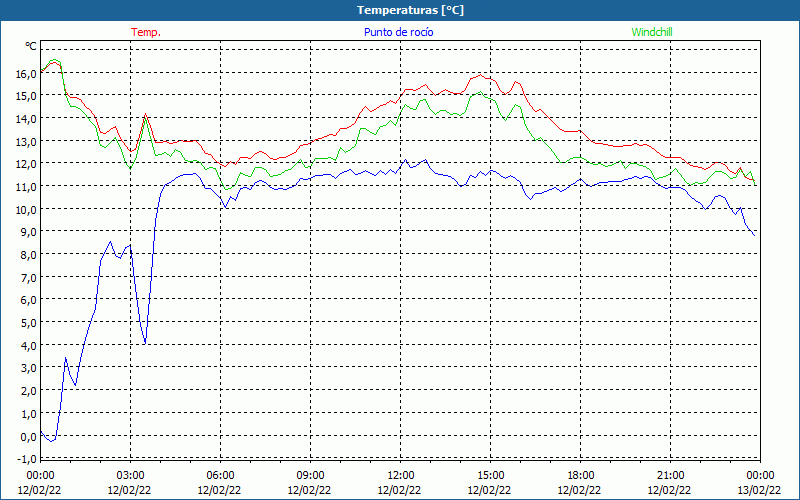This screenshot has height=500, width=800.
Task: Click the '03:00' time axis label
Action: (130, 476)
